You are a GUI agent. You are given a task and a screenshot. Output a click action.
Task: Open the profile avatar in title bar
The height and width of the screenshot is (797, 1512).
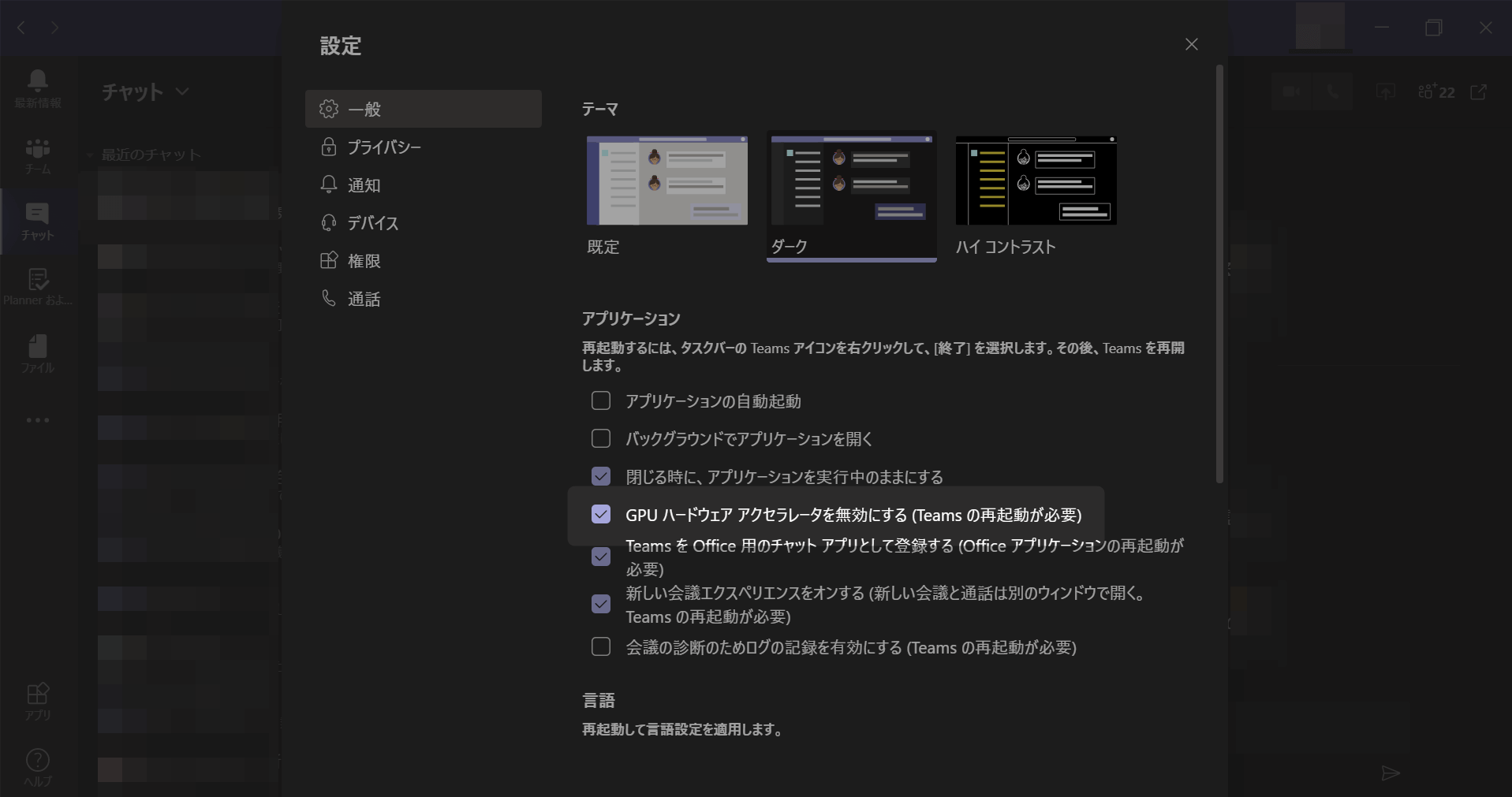click(1320, 26)
